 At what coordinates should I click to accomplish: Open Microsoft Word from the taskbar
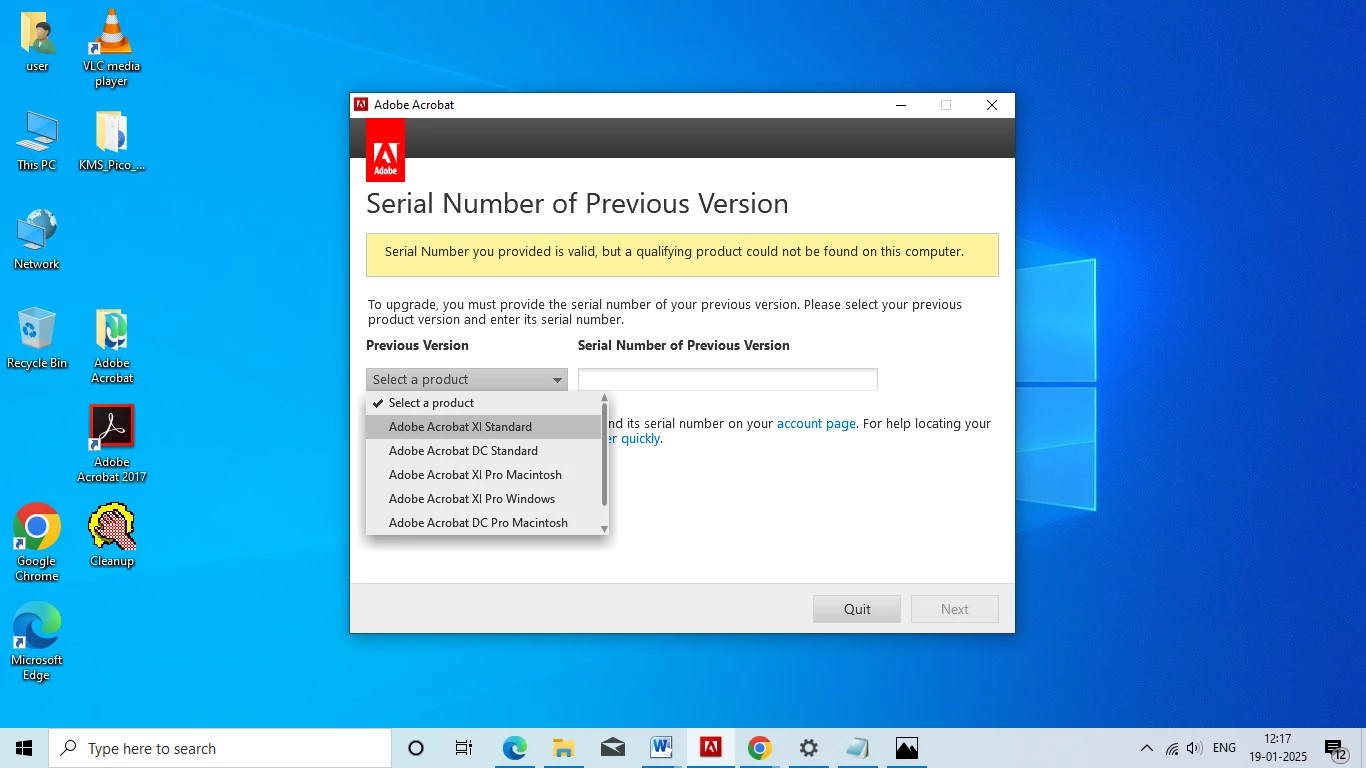(661, 748)
